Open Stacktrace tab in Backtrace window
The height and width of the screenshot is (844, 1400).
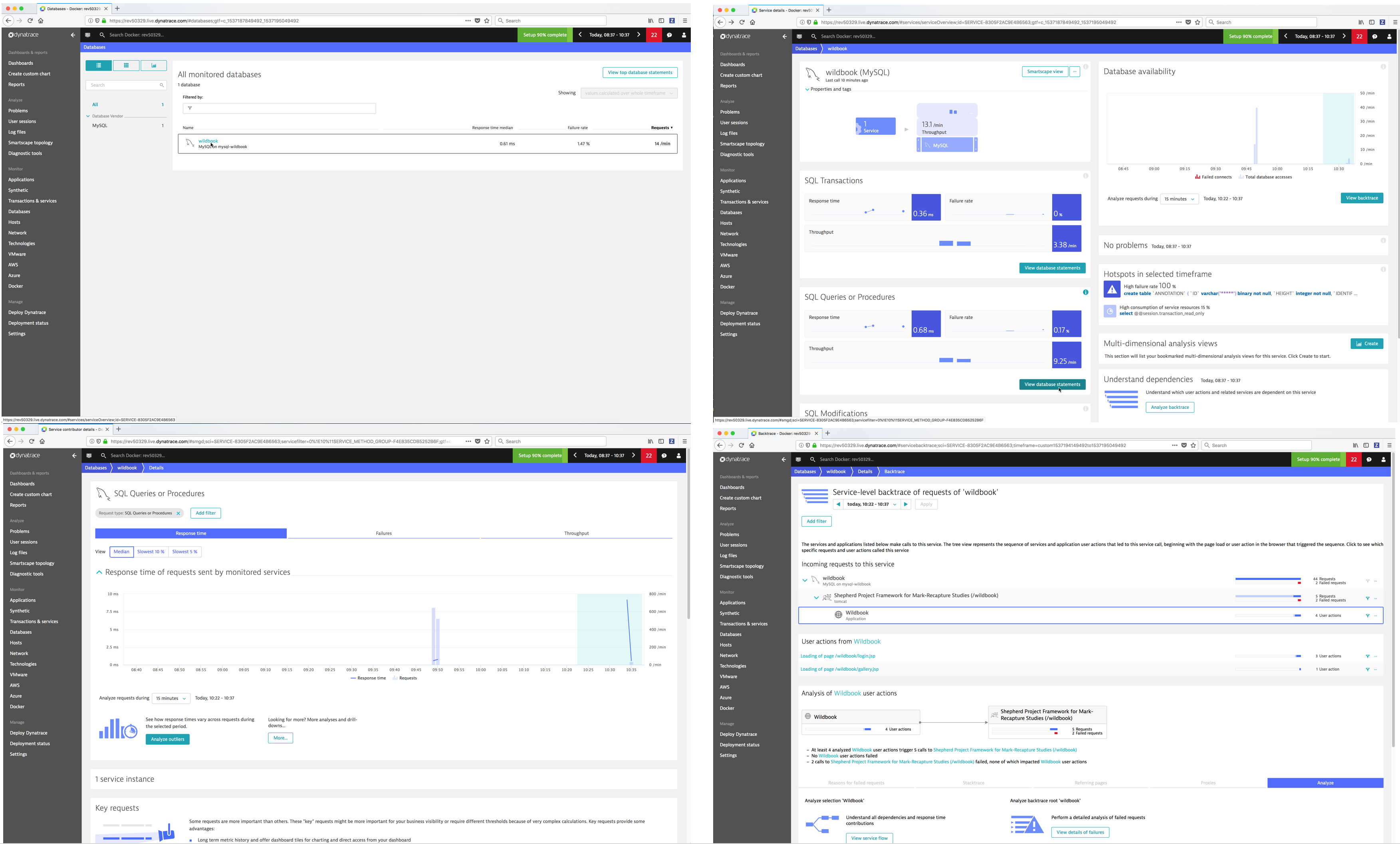tap(973, 783)
